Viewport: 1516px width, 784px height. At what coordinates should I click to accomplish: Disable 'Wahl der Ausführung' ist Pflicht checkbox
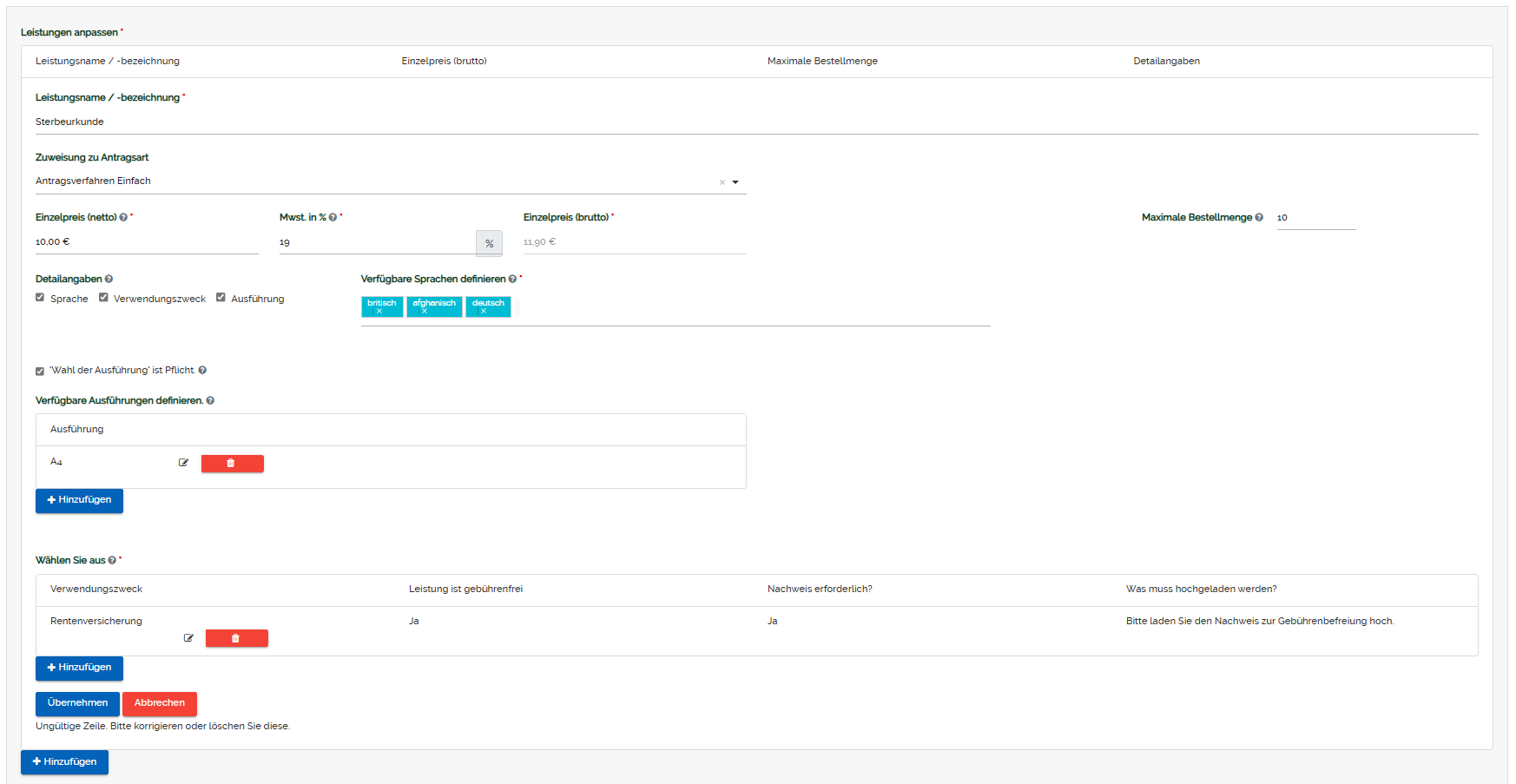click(40, 371)
